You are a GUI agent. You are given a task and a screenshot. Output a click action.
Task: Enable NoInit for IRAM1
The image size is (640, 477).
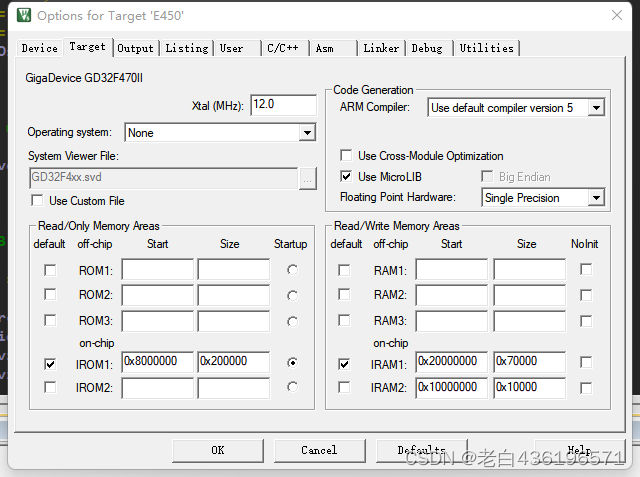pyautogui.click(x=586, y=362)
